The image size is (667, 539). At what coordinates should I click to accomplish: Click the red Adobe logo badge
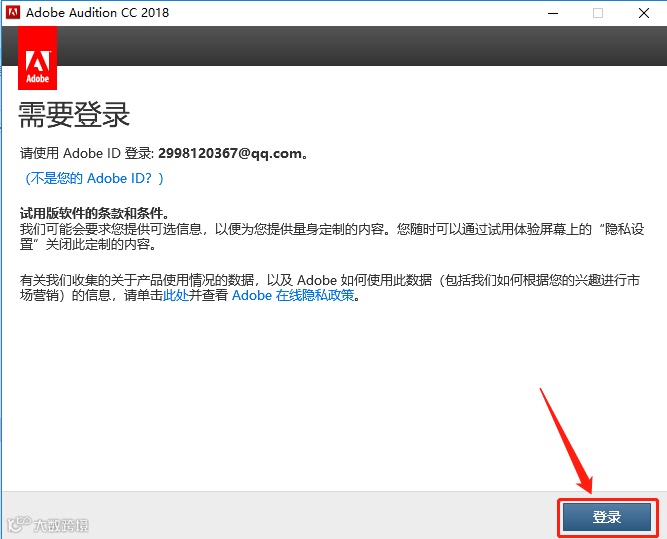[x=37, y=58]
